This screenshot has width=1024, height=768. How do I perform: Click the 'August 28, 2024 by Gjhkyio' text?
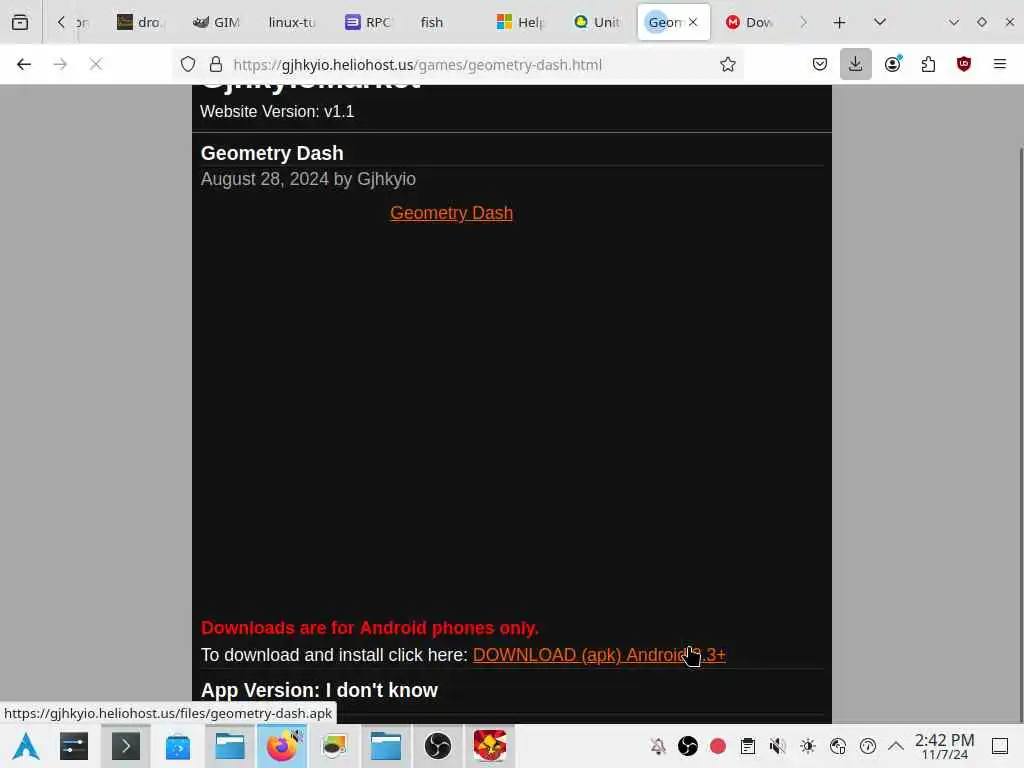[308, 179]
